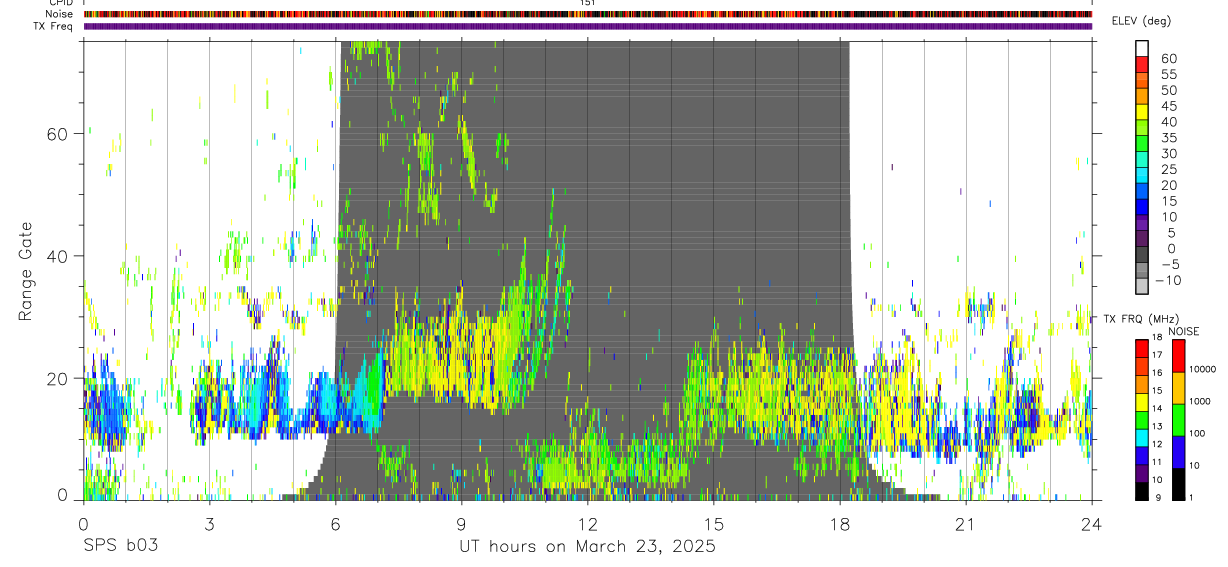
Task: Click x-axis tick label '6'
Action: coord(335,524)
